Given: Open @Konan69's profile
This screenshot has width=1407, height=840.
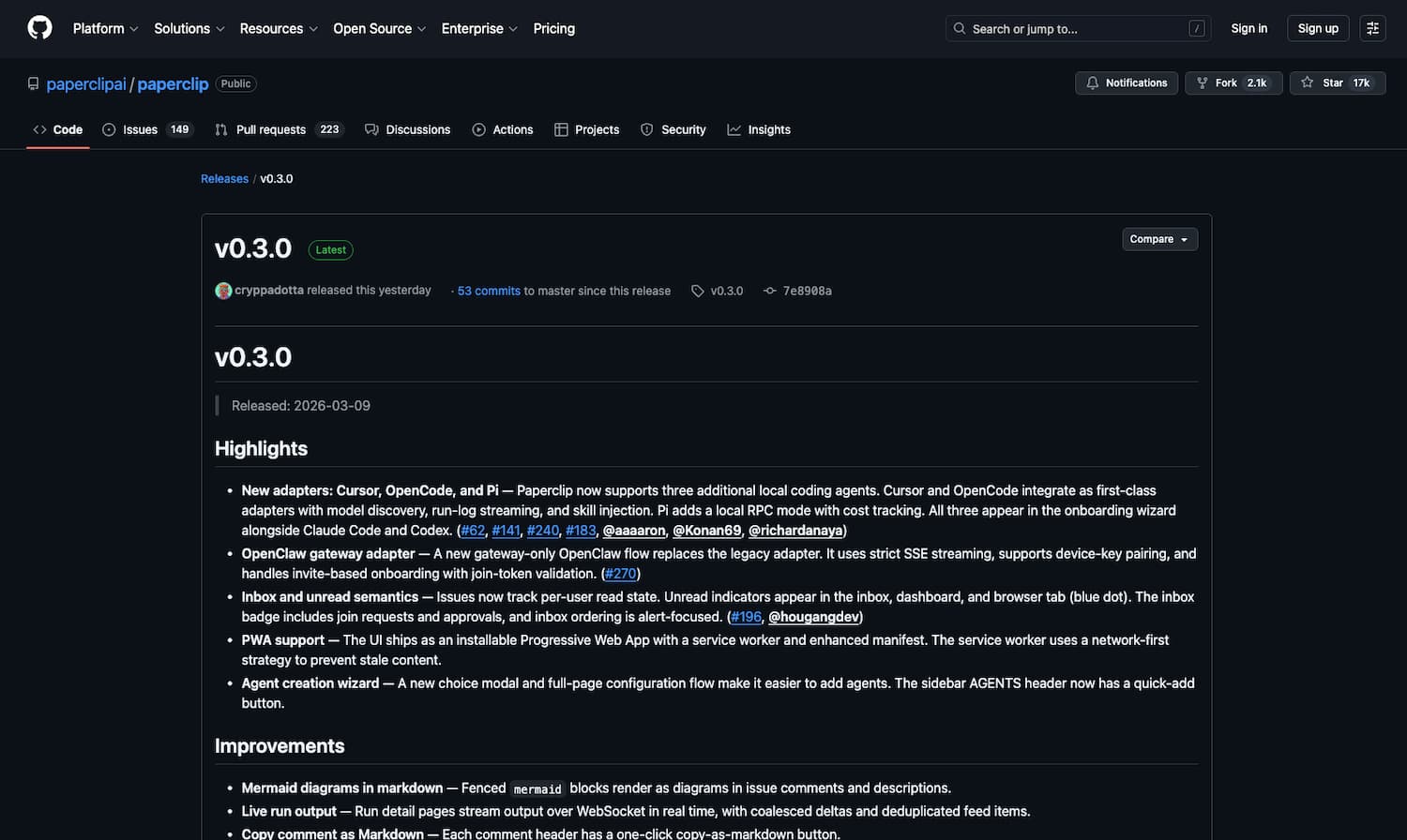Looking at the screenshot, I should click(x=707, y=531).
